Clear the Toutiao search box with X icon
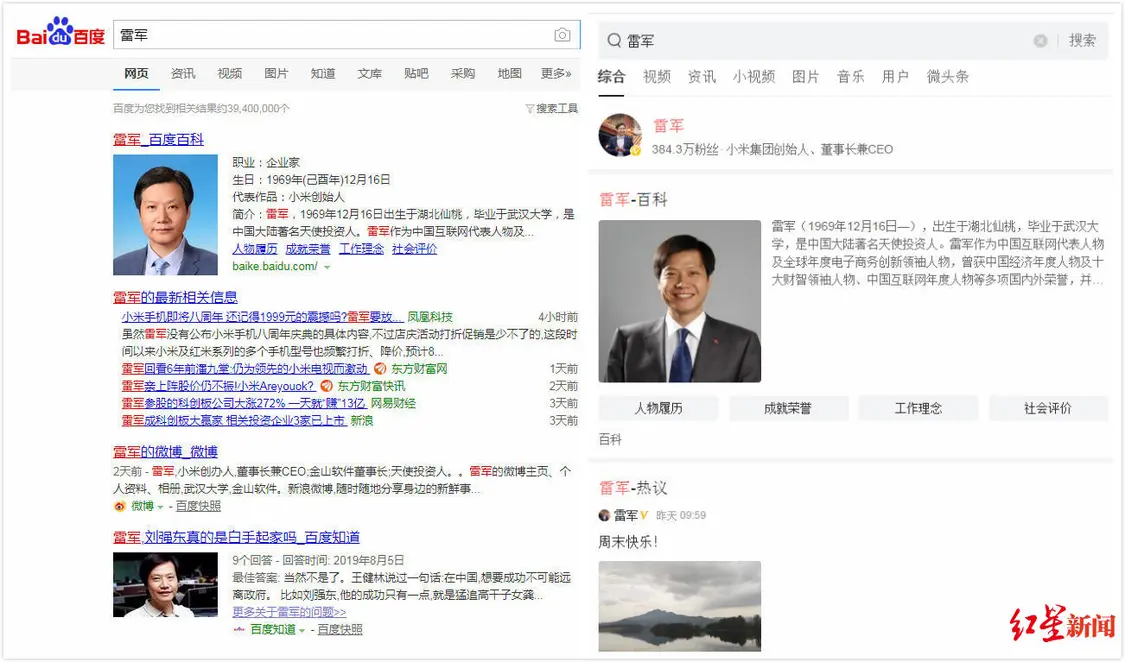The height and width of the screenshot is (662, 1125). (x=1040, y=41)
